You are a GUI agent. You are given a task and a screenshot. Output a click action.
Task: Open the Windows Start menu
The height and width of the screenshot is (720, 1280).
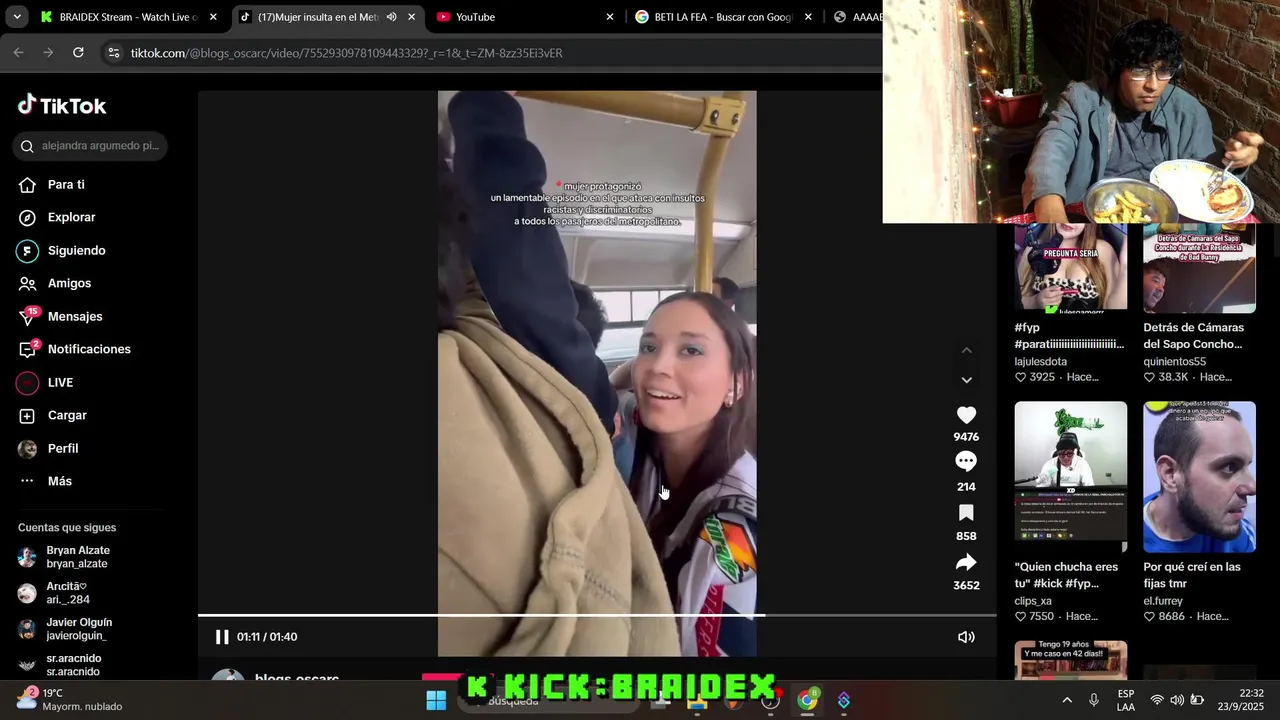(x=436, y=700)
